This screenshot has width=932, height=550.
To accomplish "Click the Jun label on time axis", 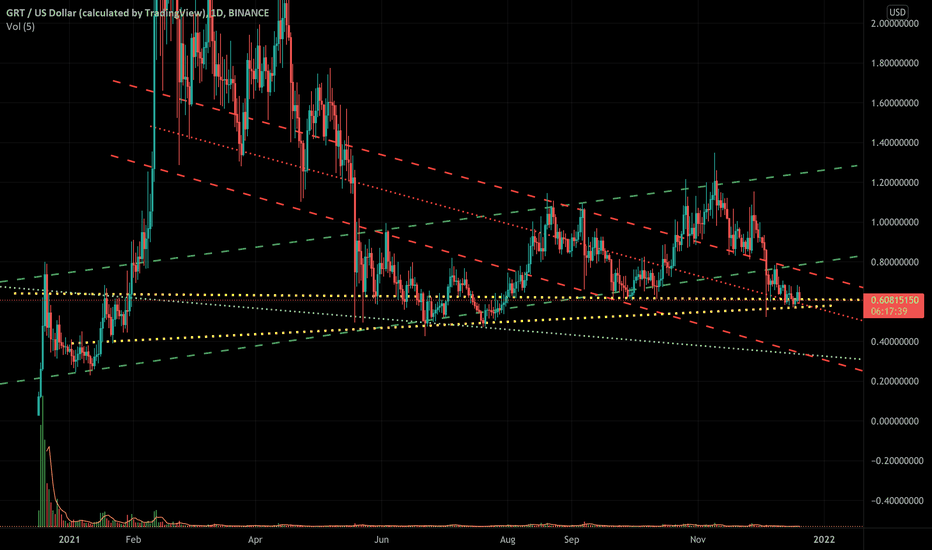I will click(381, 540).
